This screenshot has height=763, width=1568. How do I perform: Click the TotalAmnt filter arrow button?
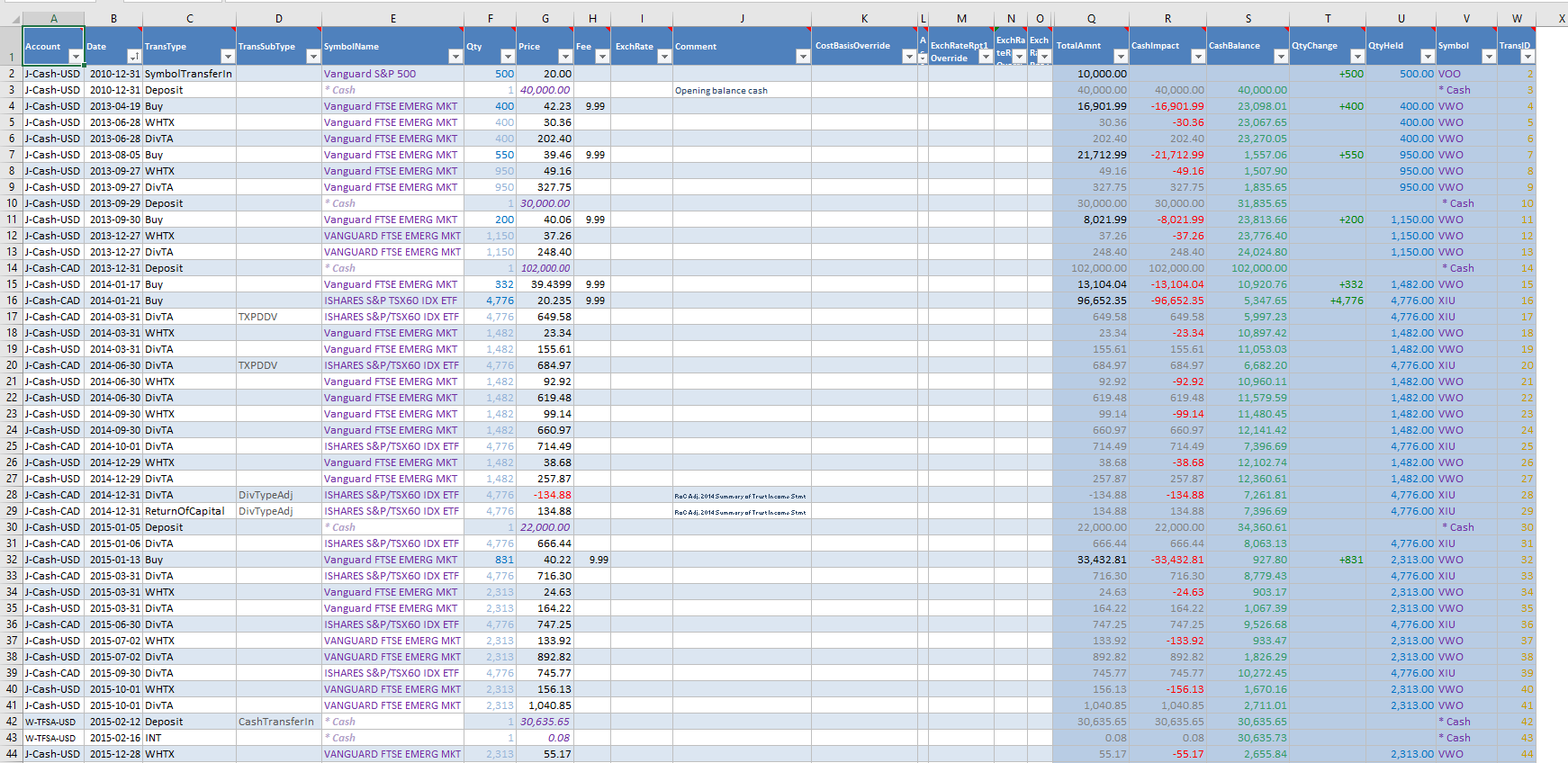(1120, 57)
